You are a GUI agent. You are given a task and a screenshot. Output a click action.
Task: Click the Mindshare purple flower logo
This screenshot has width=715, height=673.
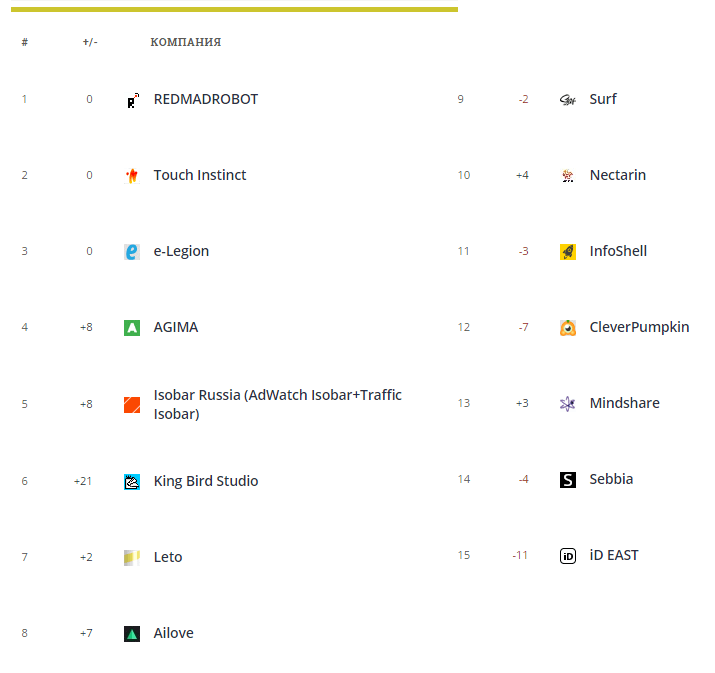pos(568,404)
